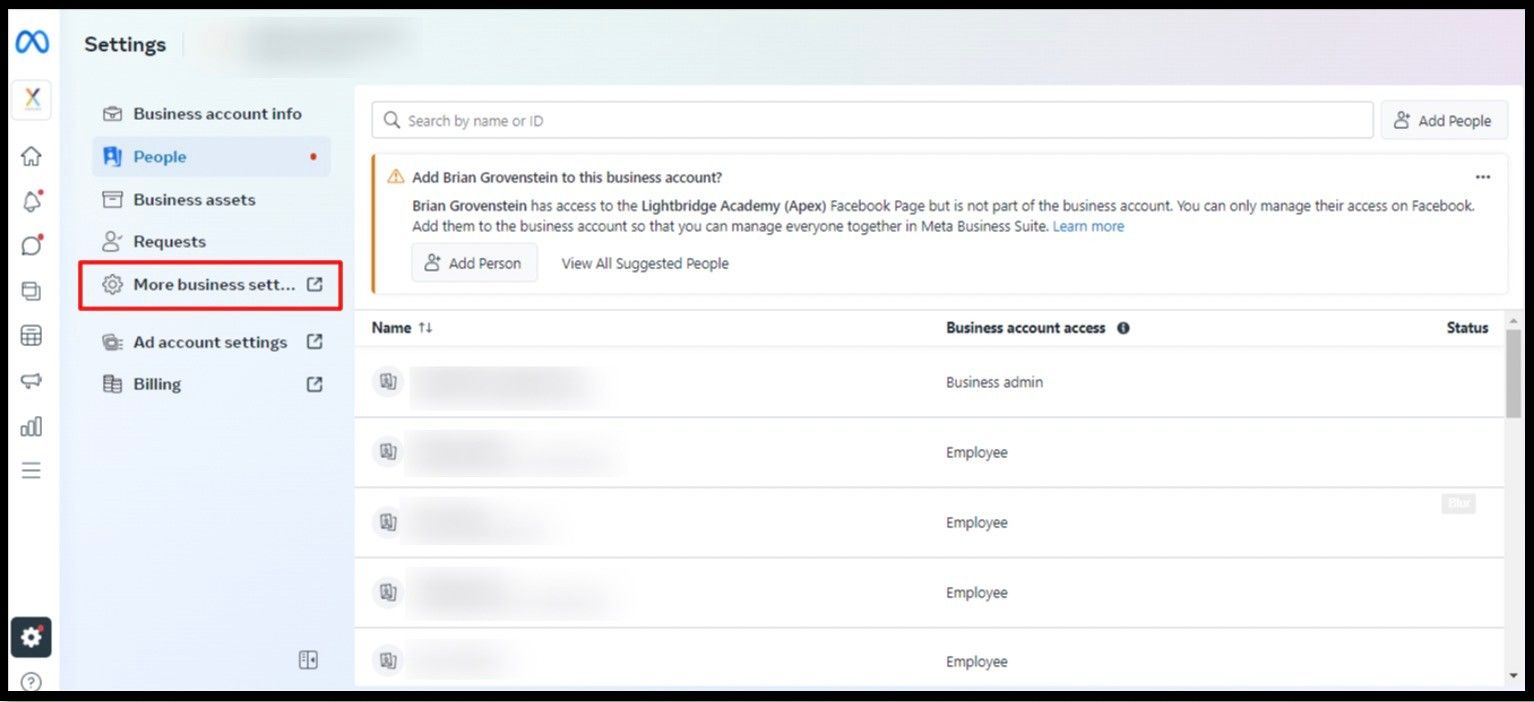Viewport: 1534px width, 702px height.
Task: Open Ads megaphone icon in sidebar
Action: (31, 381)
